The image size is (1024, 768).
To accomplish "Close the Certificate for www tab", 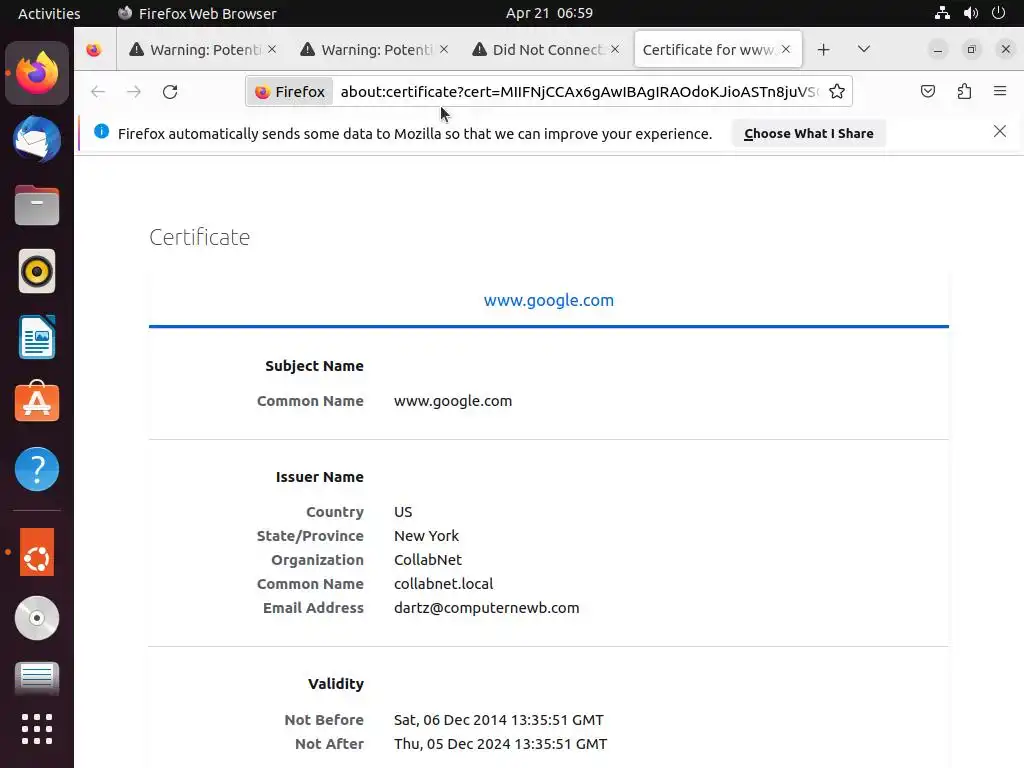I will pos(786,50).
